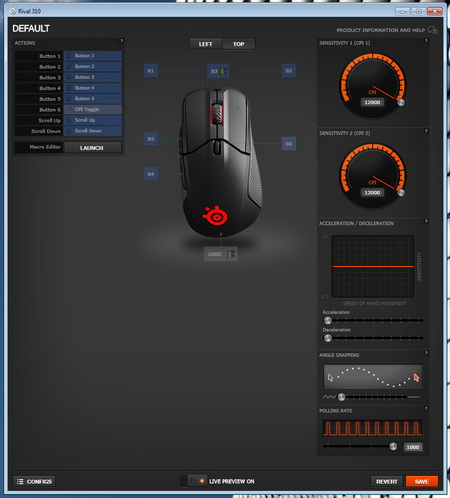
Task: Click Acceleration/Deceleration help question mark
Action: [426, 221]
